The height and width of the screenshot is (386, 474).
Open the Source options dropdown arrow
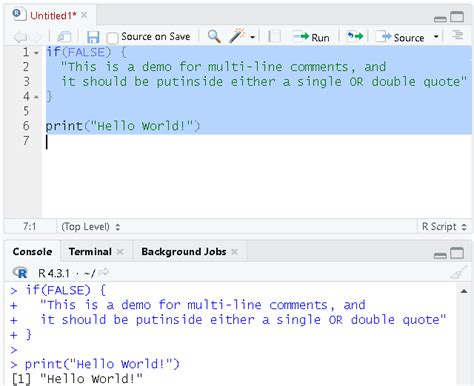pos(436,36)
